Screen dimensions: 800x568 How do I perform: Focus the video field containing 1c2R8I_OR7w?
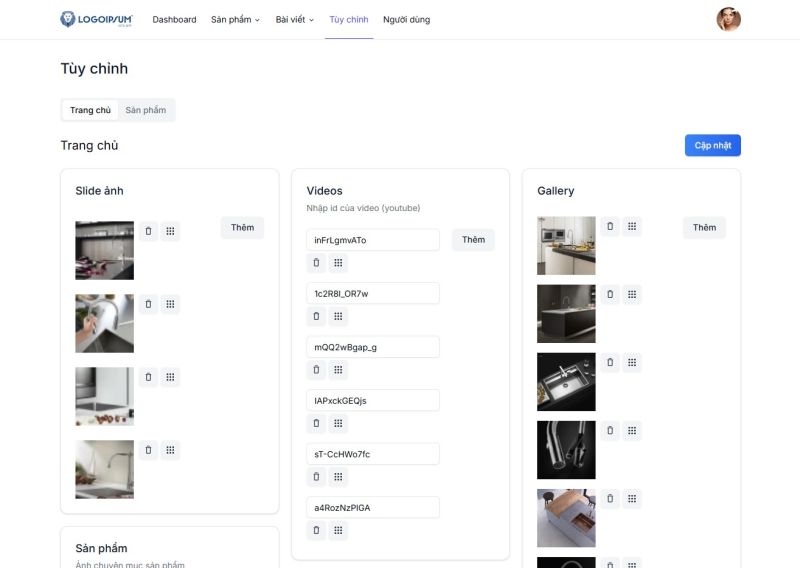pyautogui.click(x=373, y=293)
